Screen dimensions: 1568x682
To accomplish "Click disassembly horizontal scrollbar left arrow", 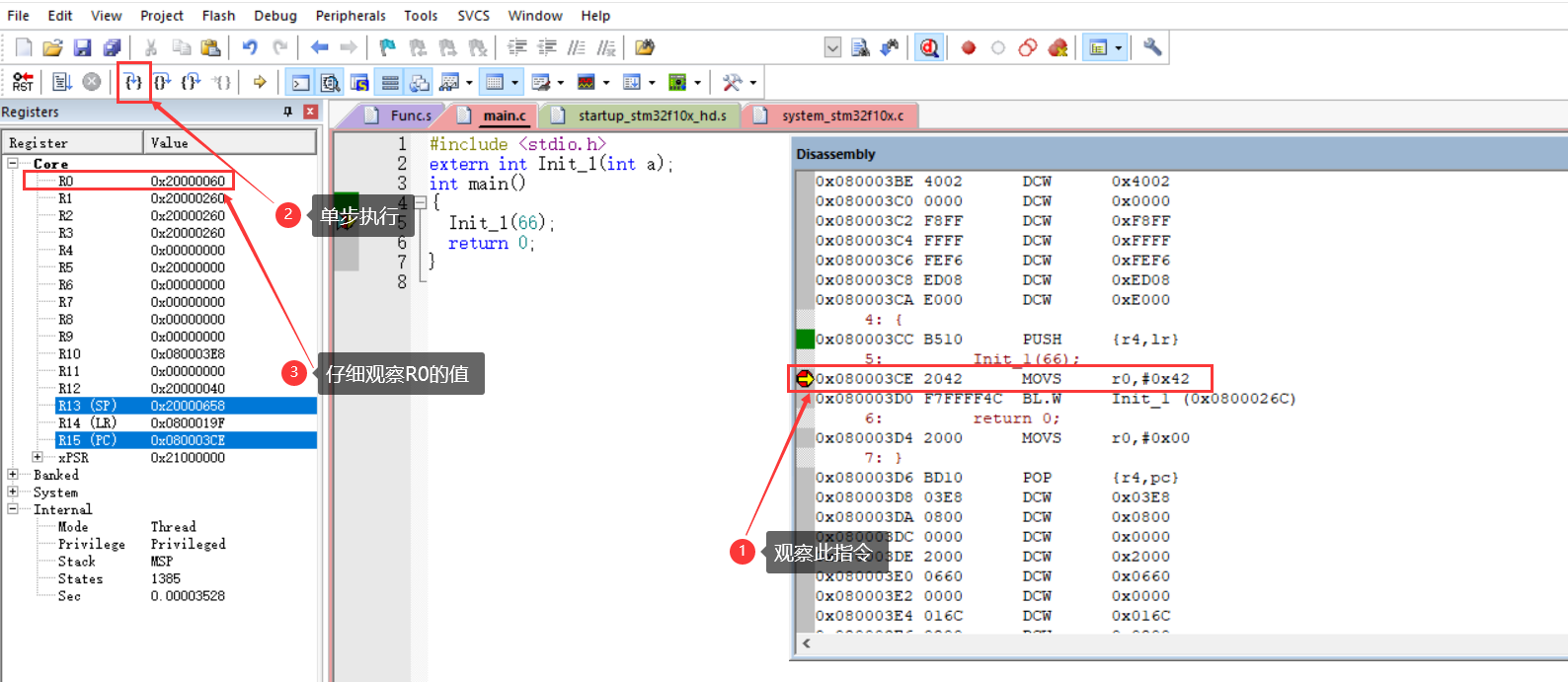I will [807, 644].
